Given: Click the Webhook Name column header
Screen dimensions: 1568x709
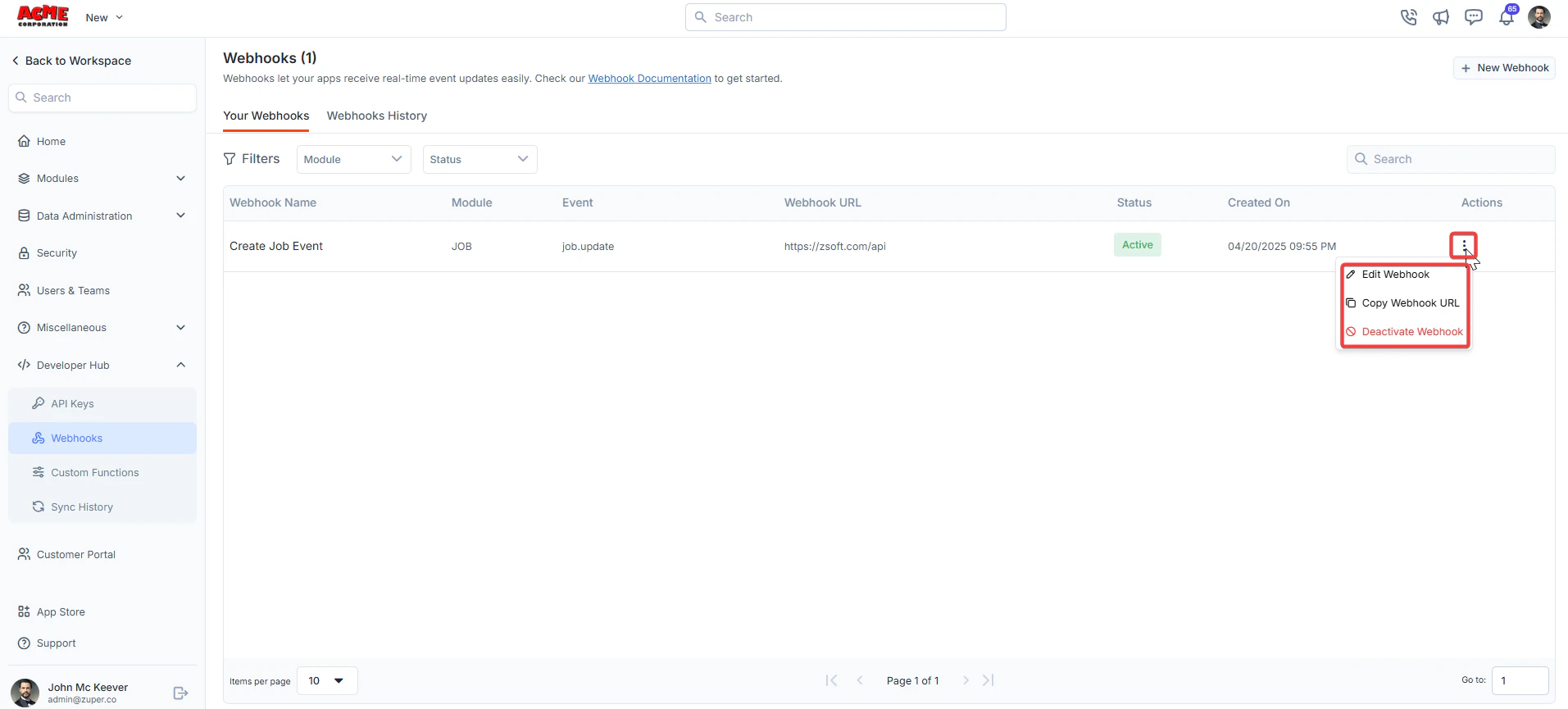Looking at the screenshot, I should click(273, 202).
